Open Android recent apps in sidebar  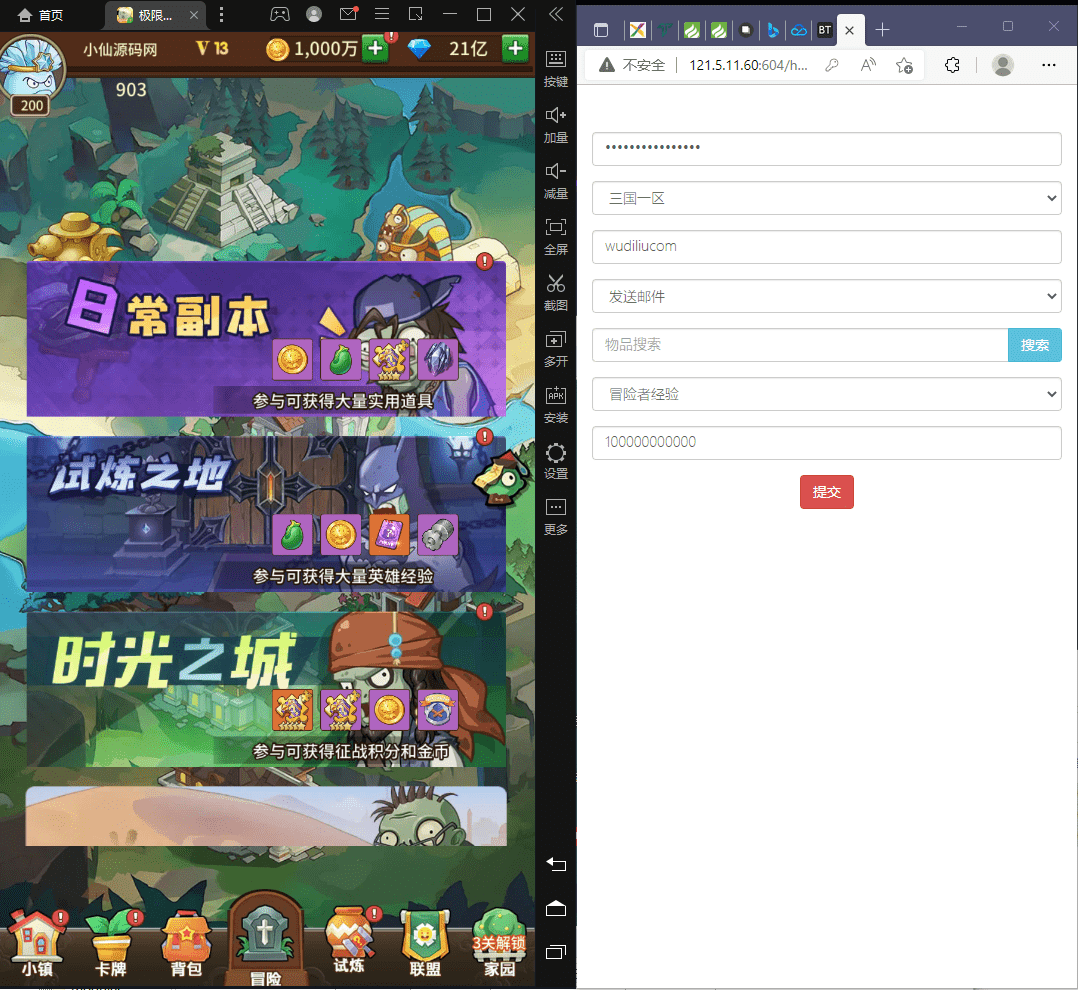[556, 952]
